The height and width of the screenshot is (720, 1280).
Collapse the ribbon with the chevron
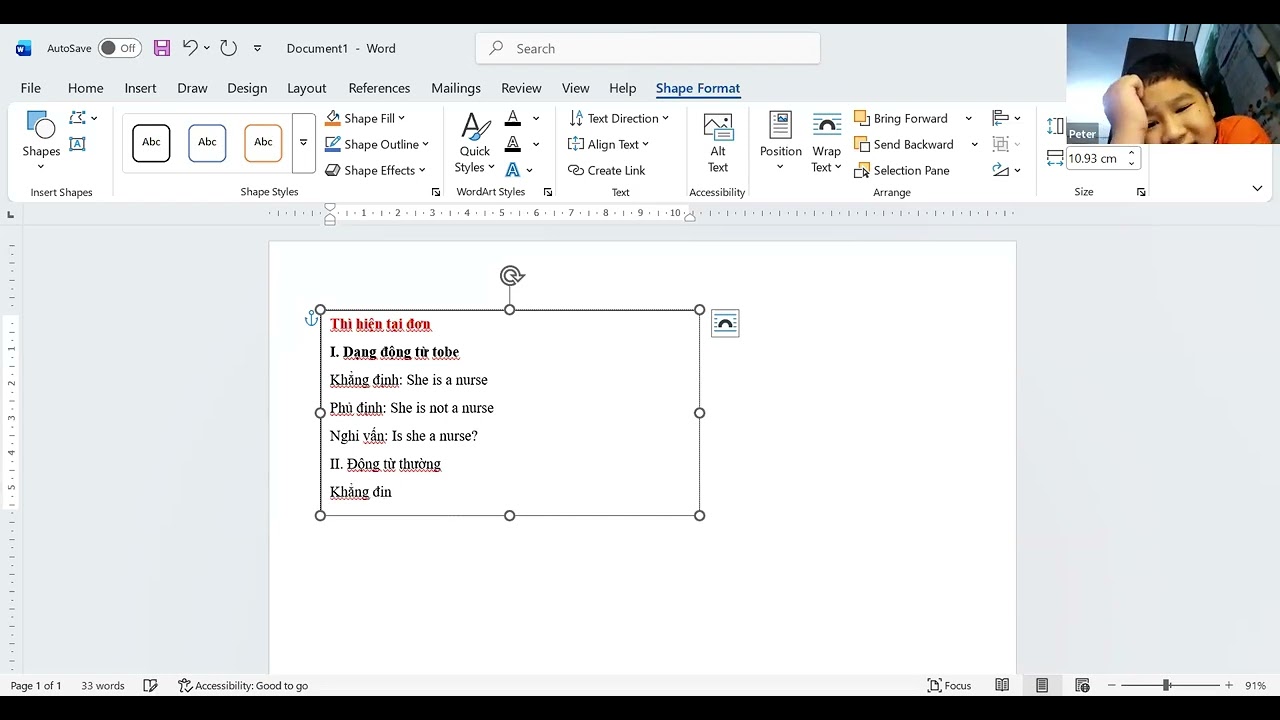[1257, 188]
